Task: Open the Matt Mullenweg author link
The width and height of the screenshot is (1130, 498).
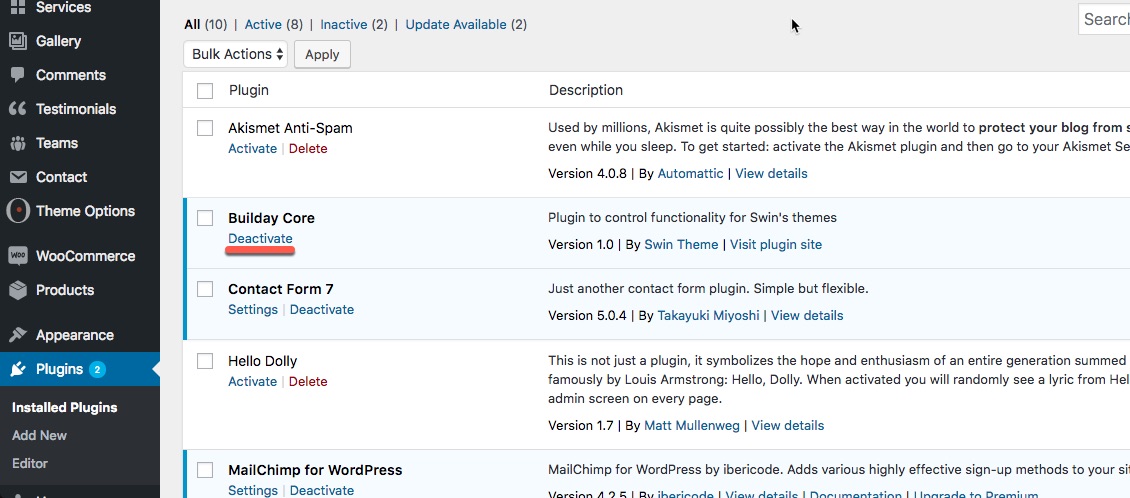Action: 692,425
